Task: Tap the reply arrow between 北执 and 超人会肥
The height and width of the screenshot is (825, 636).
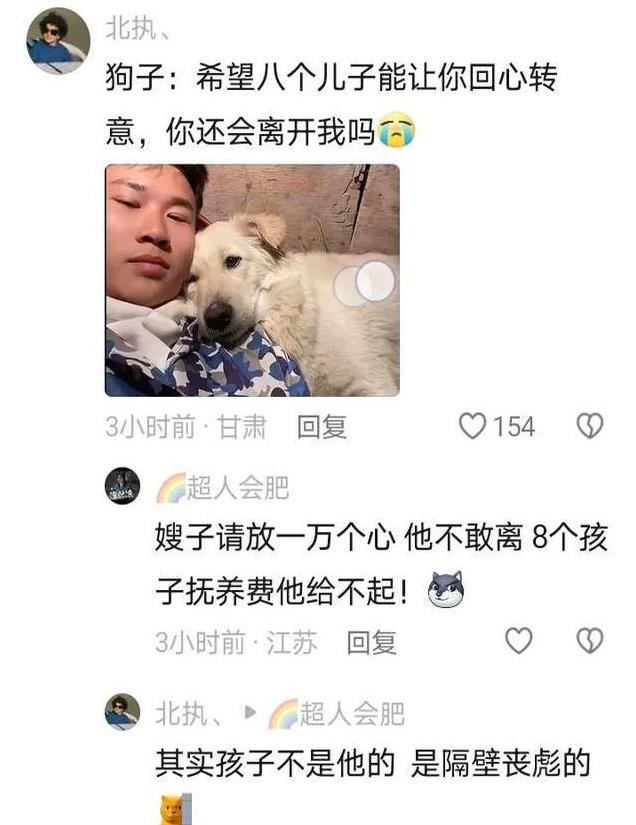Action: coord(250,713)
